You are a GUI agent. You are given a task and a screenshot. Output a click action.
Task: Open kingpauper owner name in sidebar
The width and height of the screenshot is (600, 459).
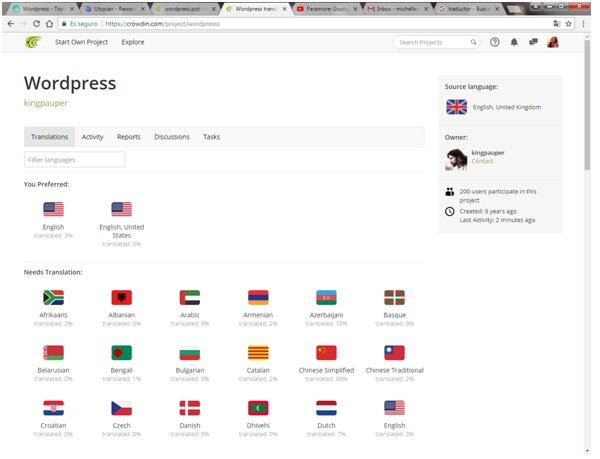click(x=488, y=153)
